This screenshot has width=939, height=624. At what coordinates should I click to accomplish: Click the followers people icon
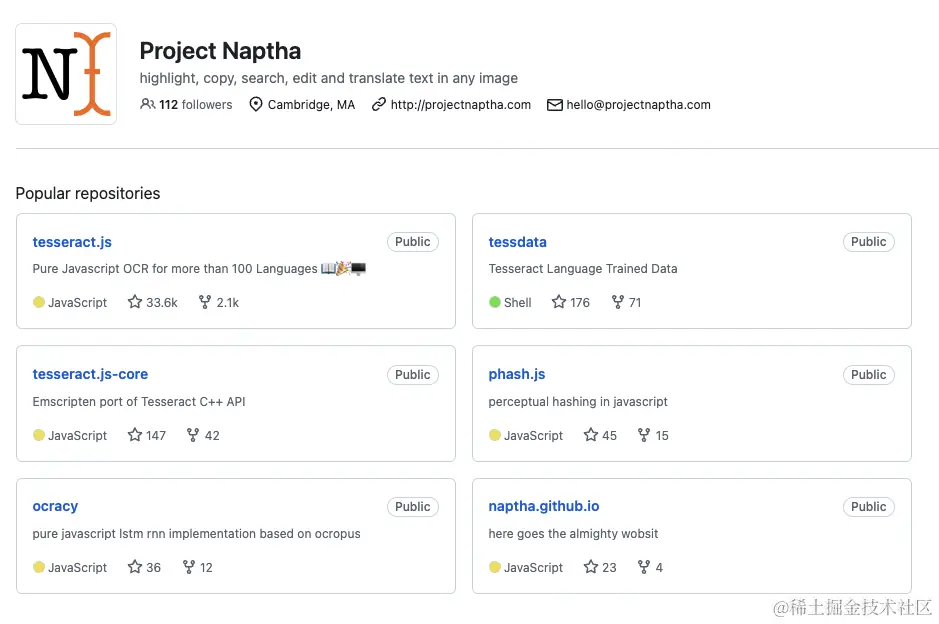(148, 104)
